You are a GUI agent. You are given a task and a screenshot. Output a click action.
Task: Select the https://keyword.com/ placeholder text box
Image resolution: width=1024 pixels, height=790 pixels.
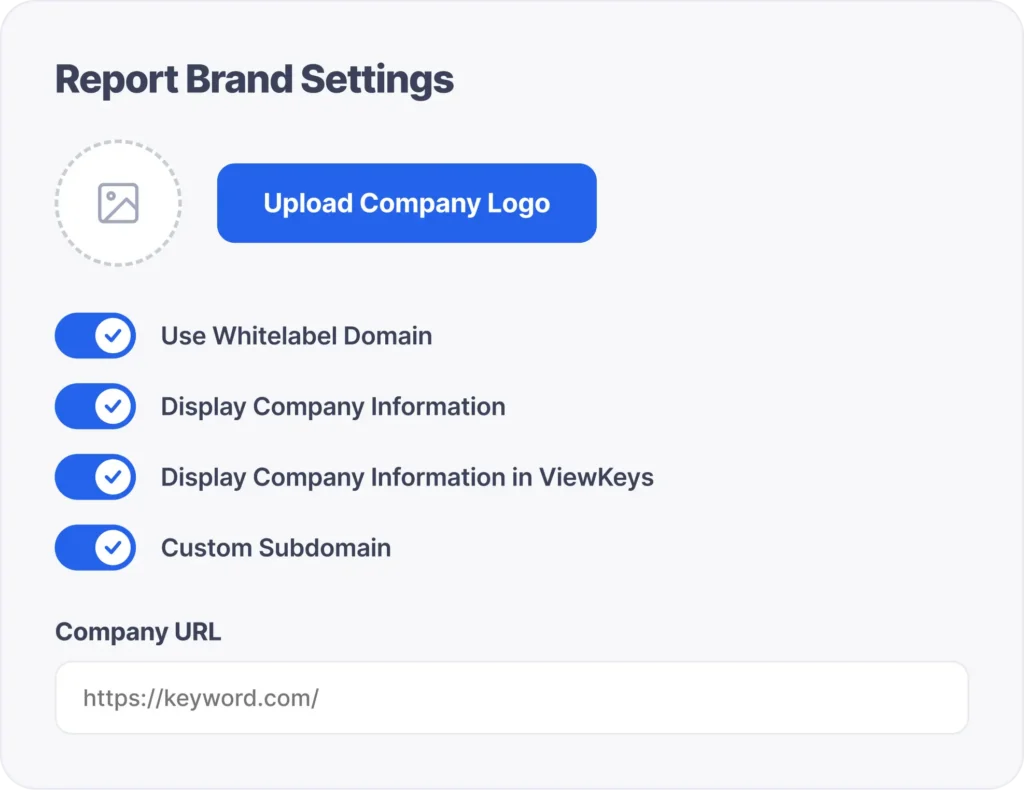click(512, 698)
